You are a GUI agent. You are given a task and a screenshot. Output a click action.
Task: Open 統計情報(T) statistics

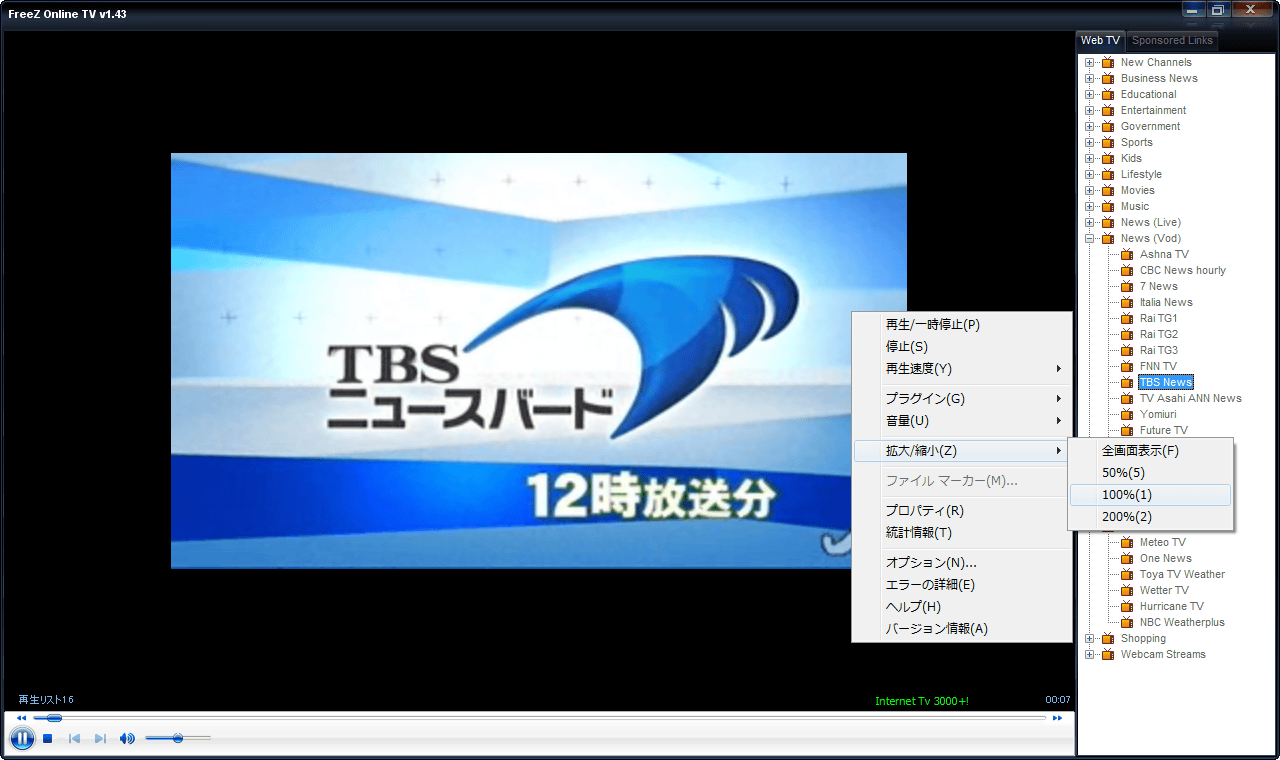click(x=961, y=532)
